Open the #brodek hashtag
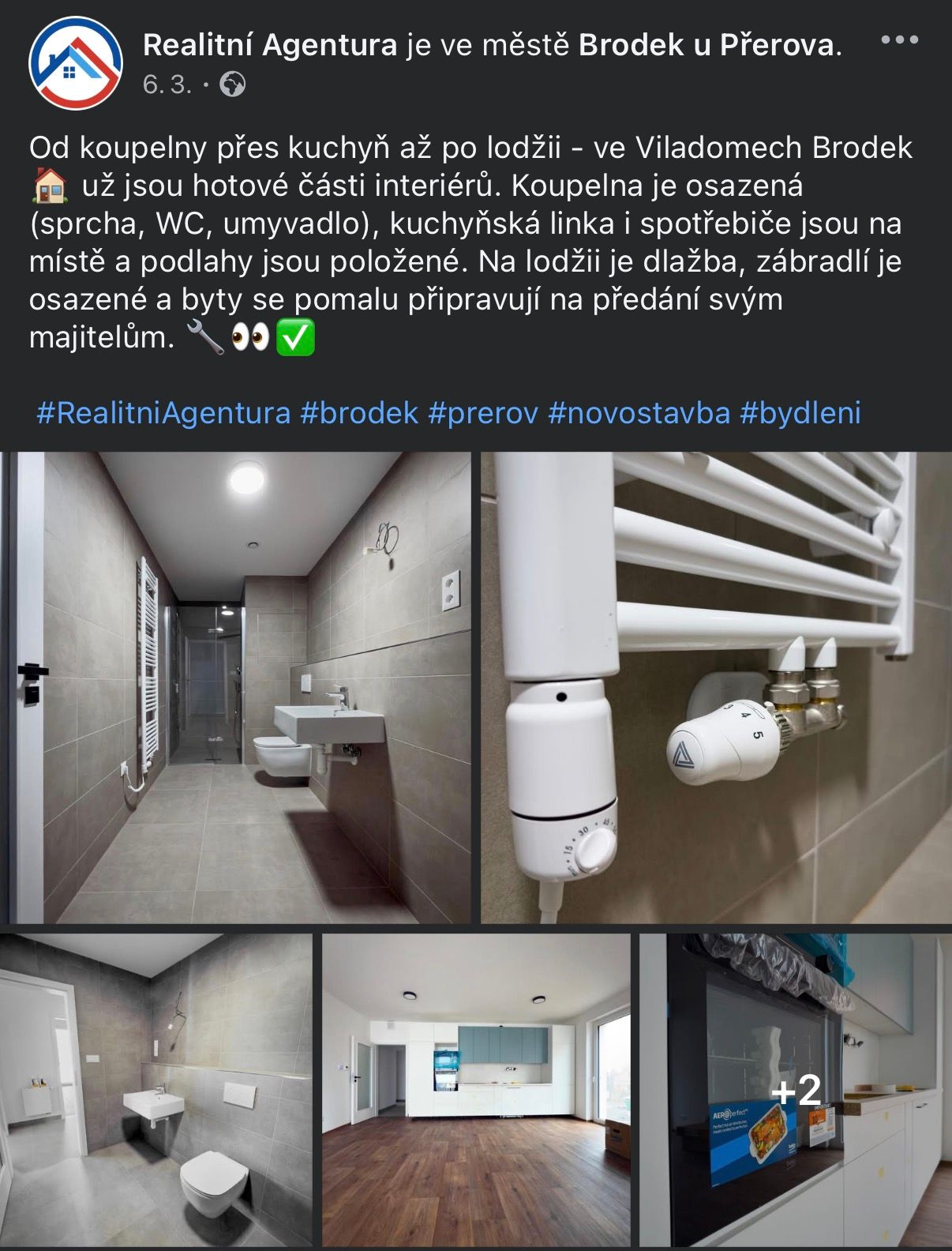The height and width of the screenshot is (1251, 952). click(x=359, y=412)
